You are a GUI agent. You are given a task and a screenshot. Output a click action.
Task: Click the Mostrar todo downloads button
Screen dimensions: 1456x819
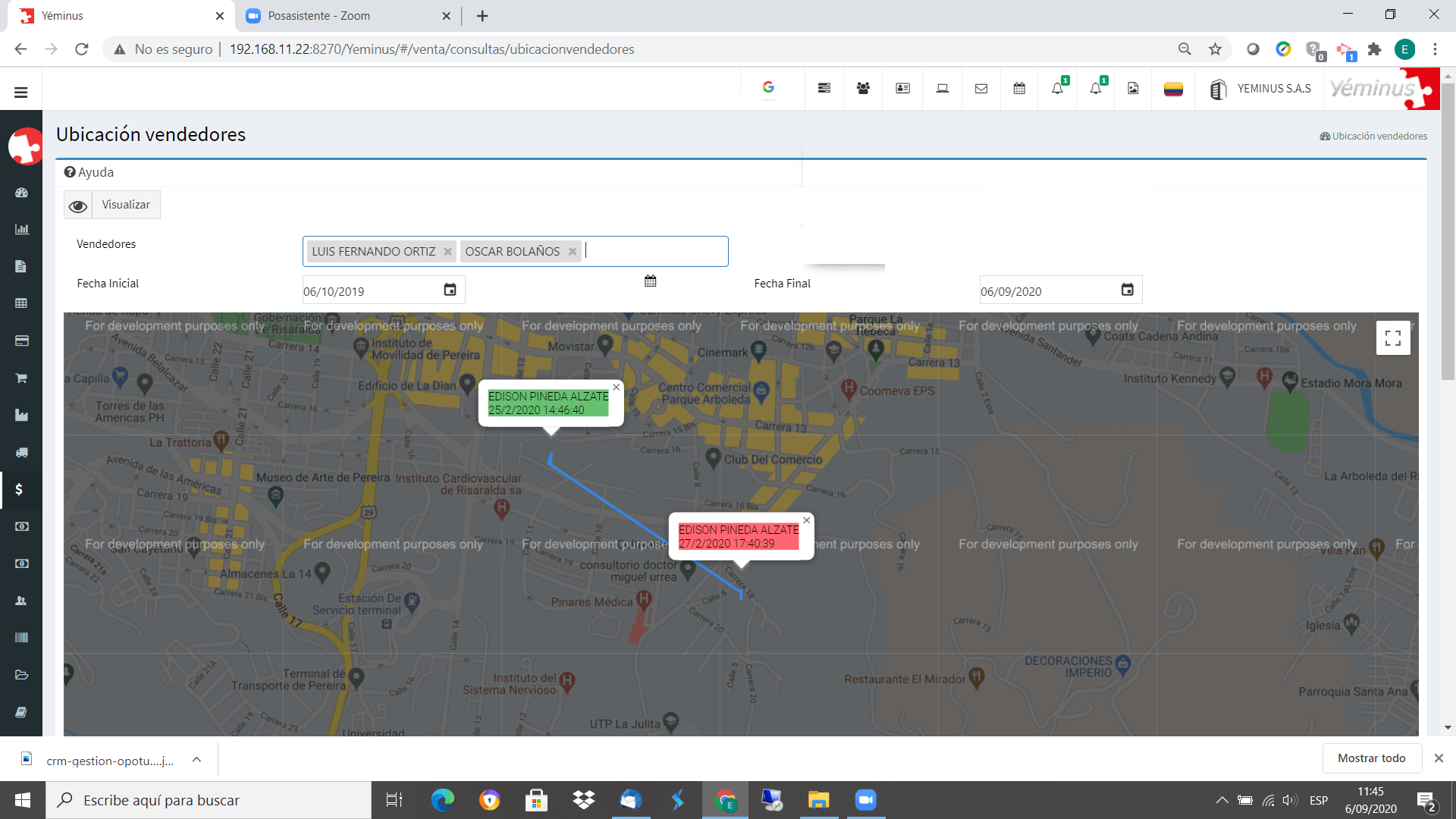1371,758
